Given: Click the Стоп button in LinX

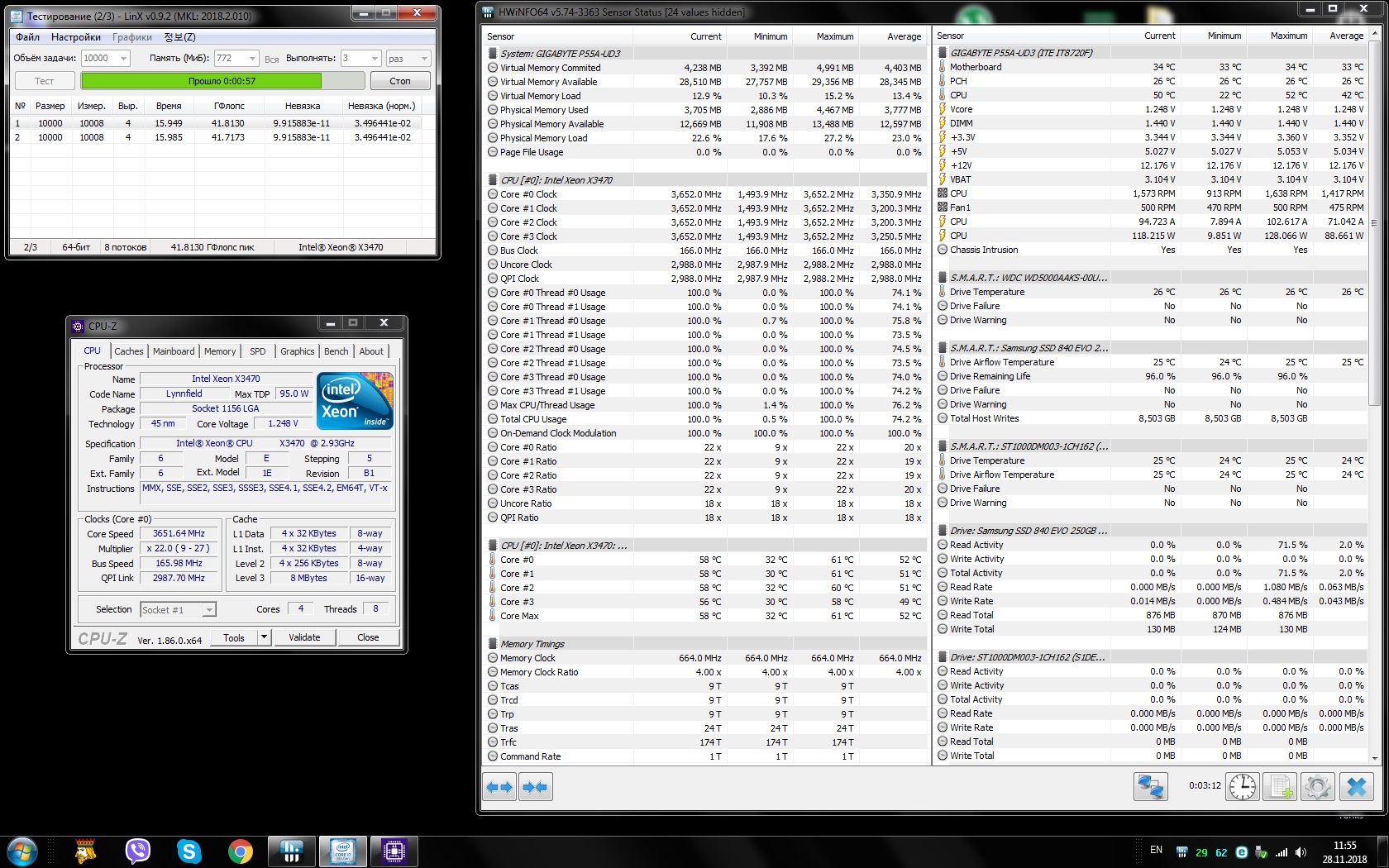Looking at the screenshot, I should pyautogui.click(x=400, y=81).
